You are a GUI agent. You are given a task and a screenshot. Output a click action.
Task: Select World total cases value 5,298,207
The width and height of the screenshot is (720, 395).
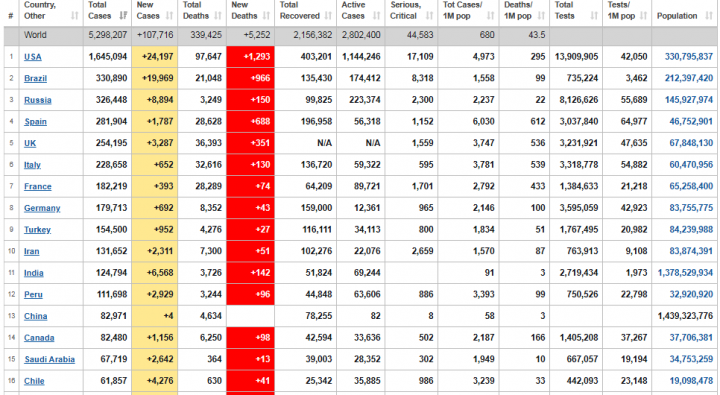(107, 35)
